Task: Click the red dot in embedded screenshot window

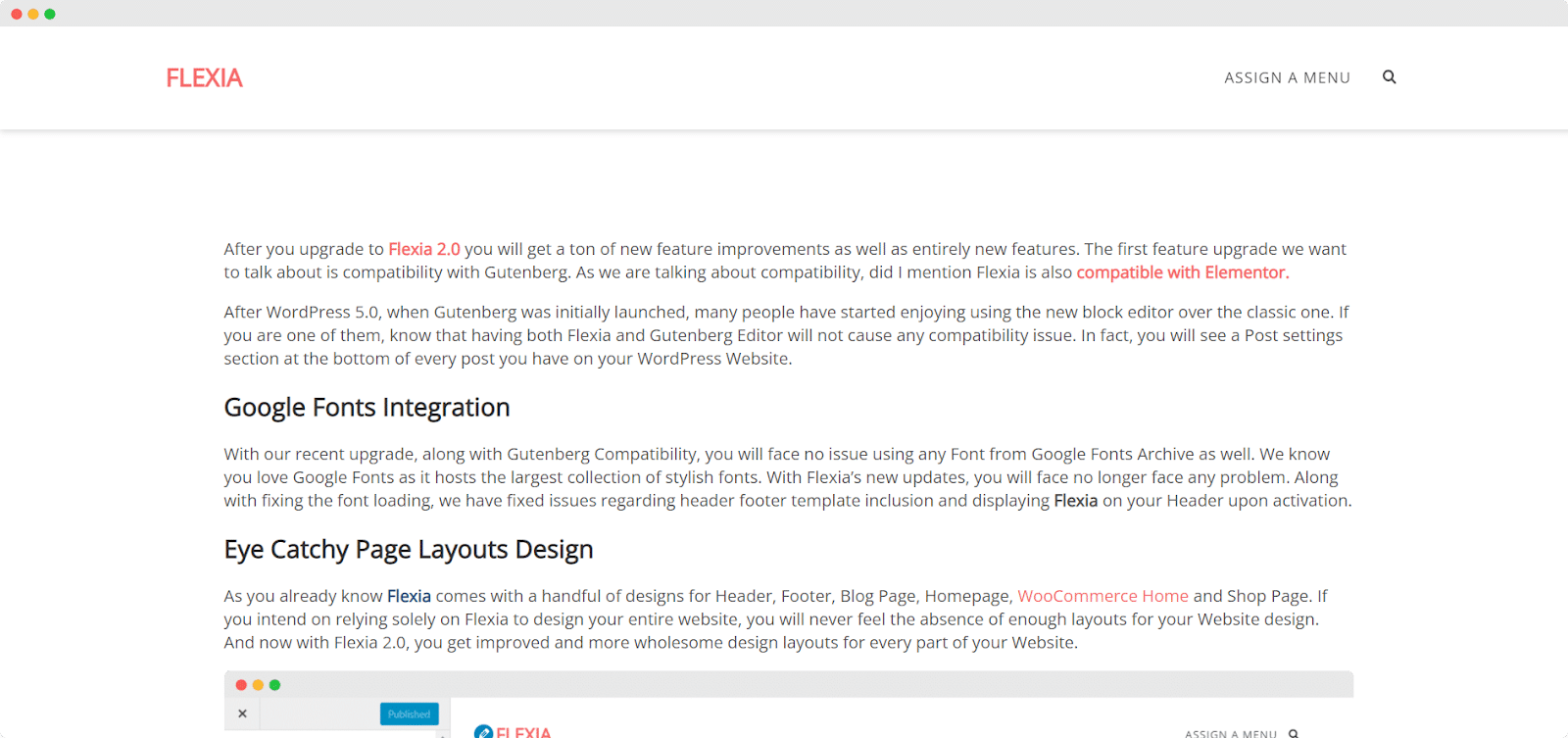Action: pyautogui.click(x=241, y=685)
